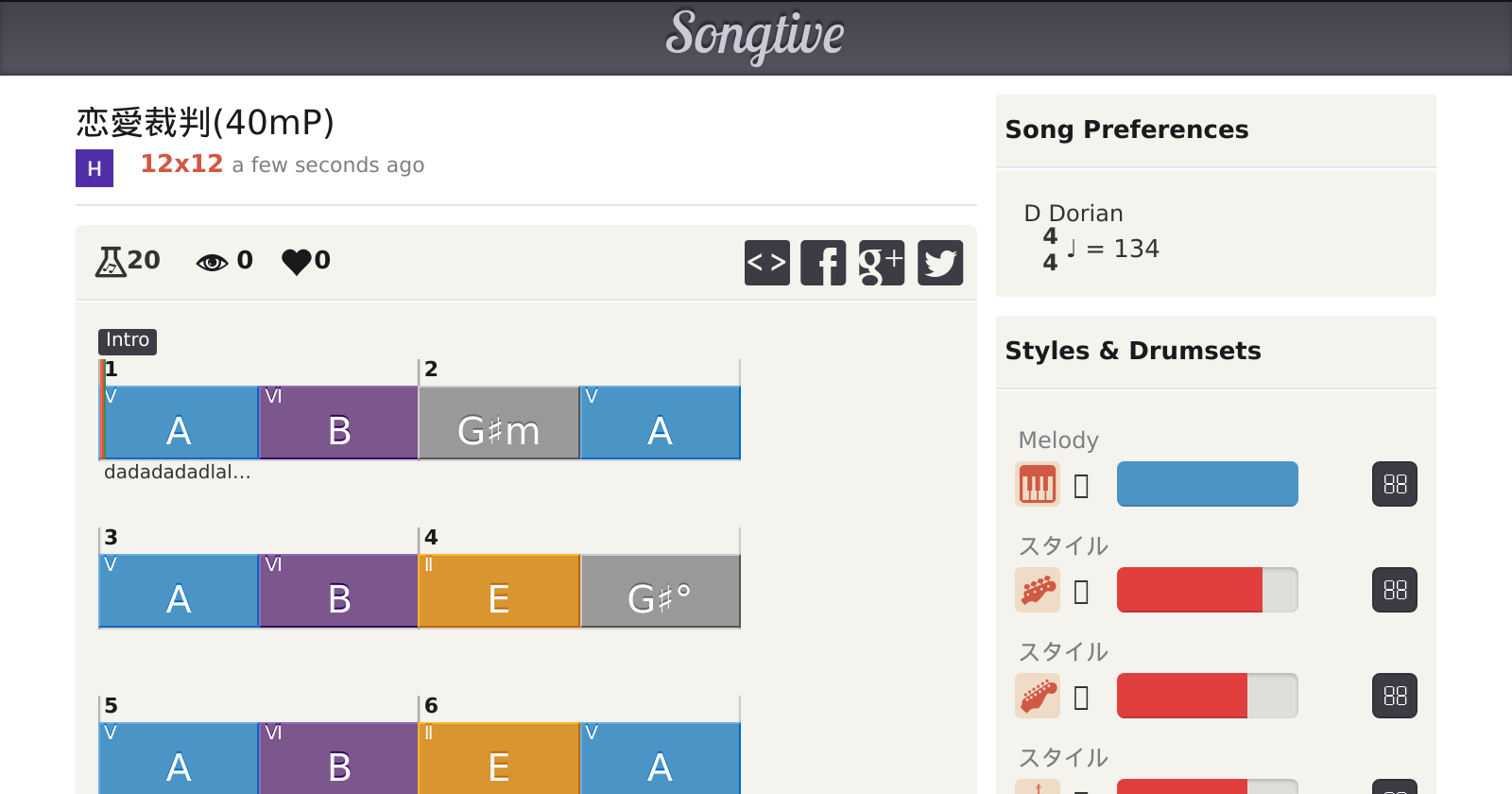The width and height of the screenshot is (1512, 794).
Task: Open the bass style grid options button
Action: pyautogui.click(x=1395, y=591)
